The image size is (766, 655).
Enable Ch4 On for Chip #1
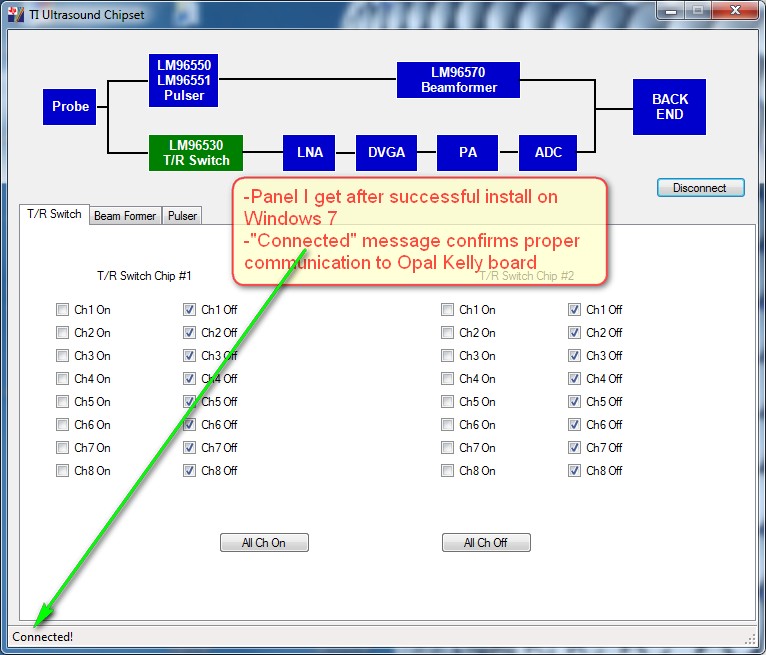point(62,379)
